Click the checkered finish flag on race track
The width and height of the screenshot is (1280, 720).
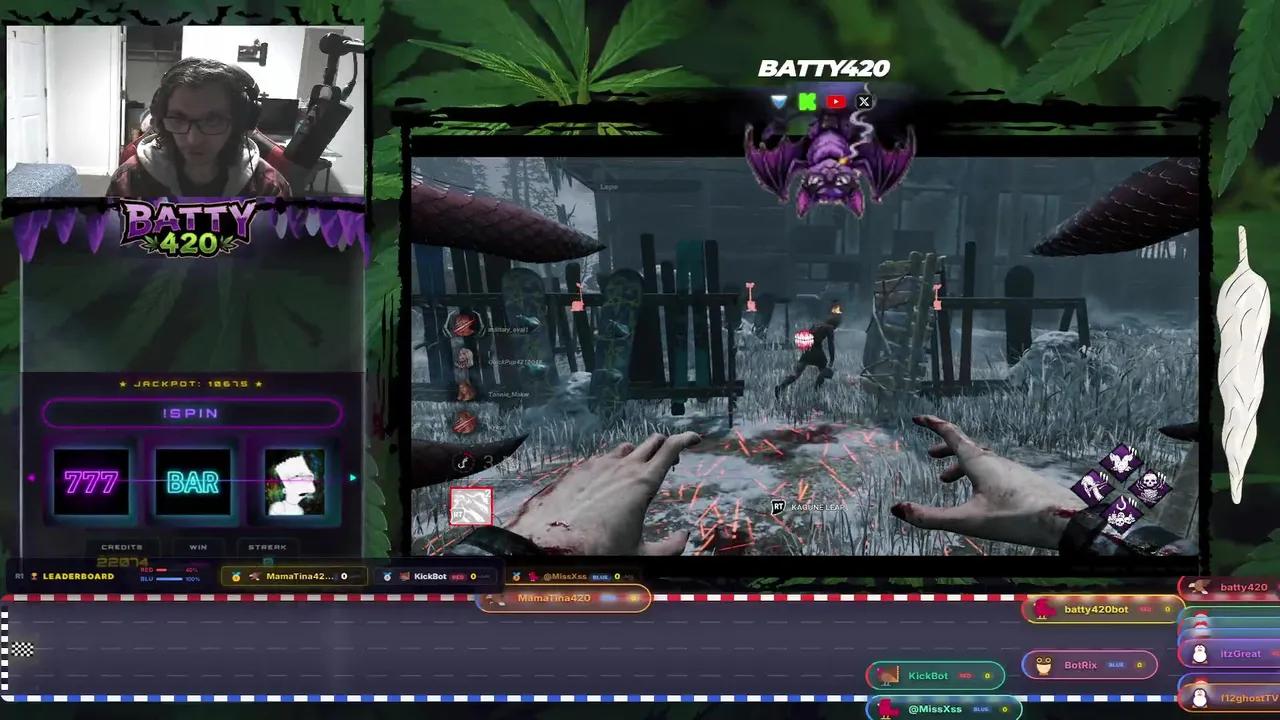tap(23, 649)
